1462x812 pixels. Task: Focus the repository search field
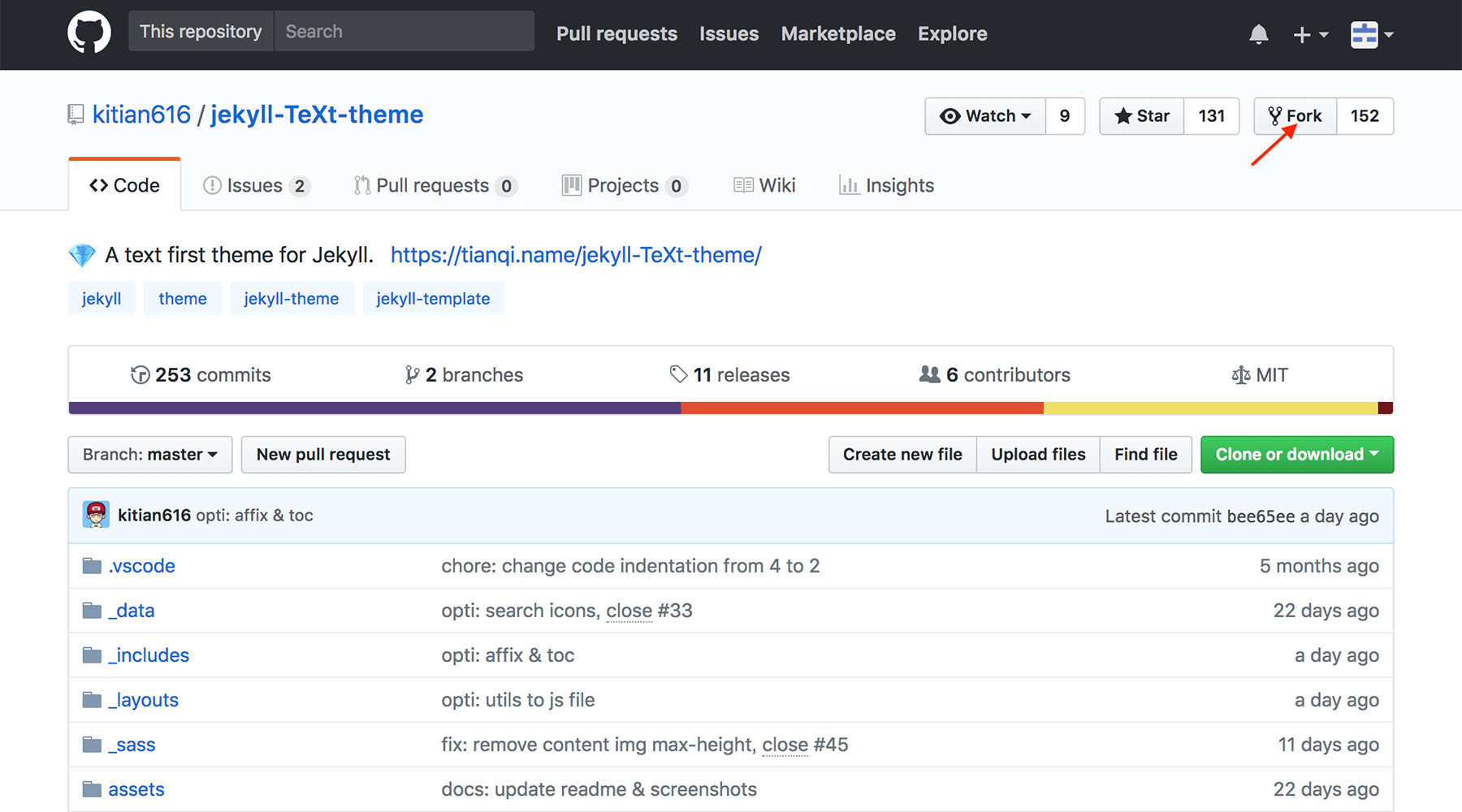[x=404, y=32]
